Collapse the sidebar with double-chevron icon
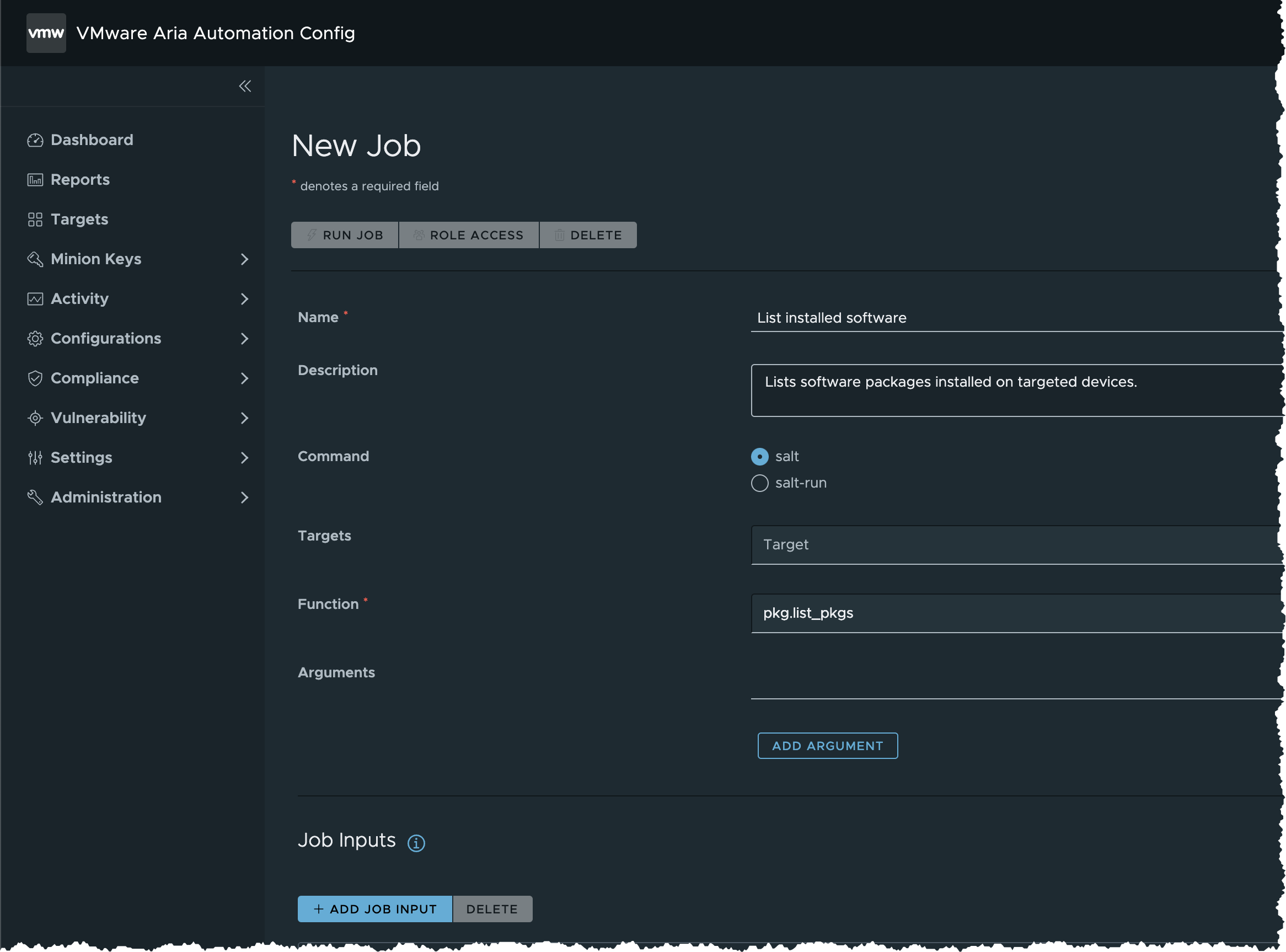 (245, 87)
